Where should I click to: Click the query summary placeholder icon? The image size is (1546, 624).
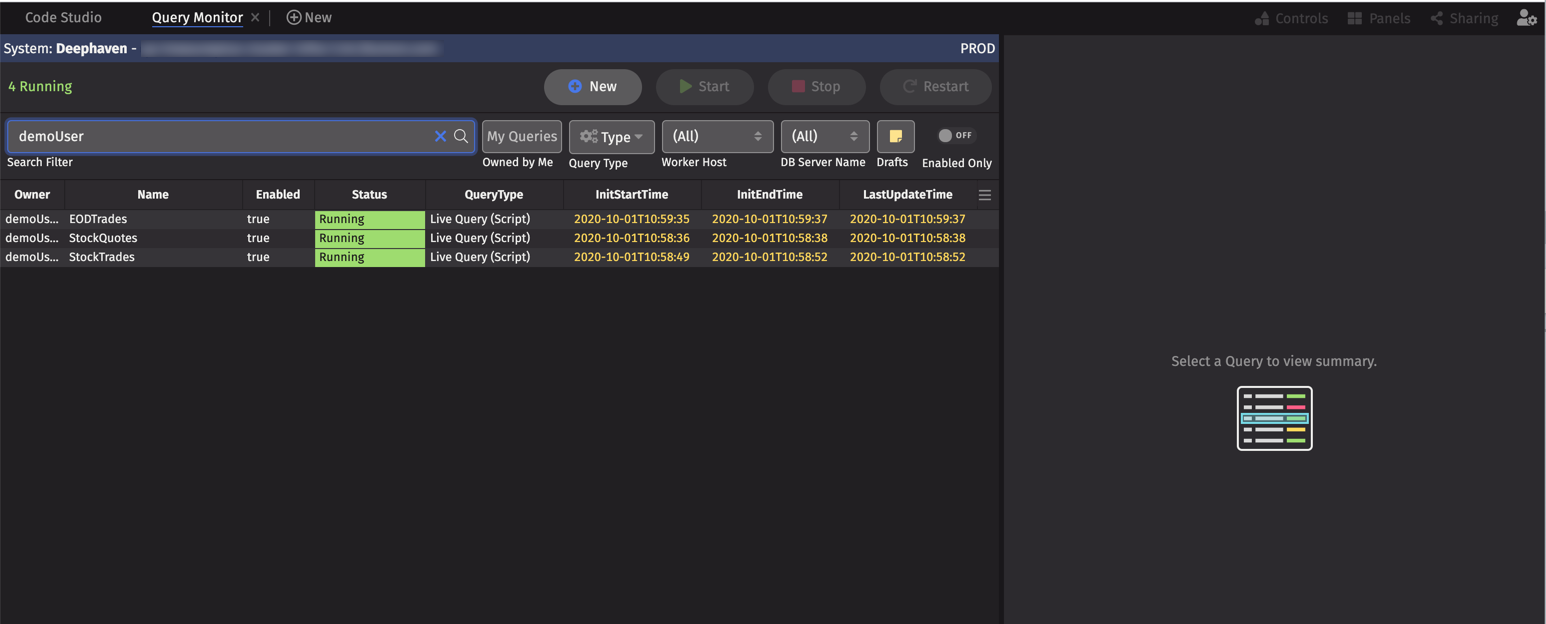tap(1274, 418)
